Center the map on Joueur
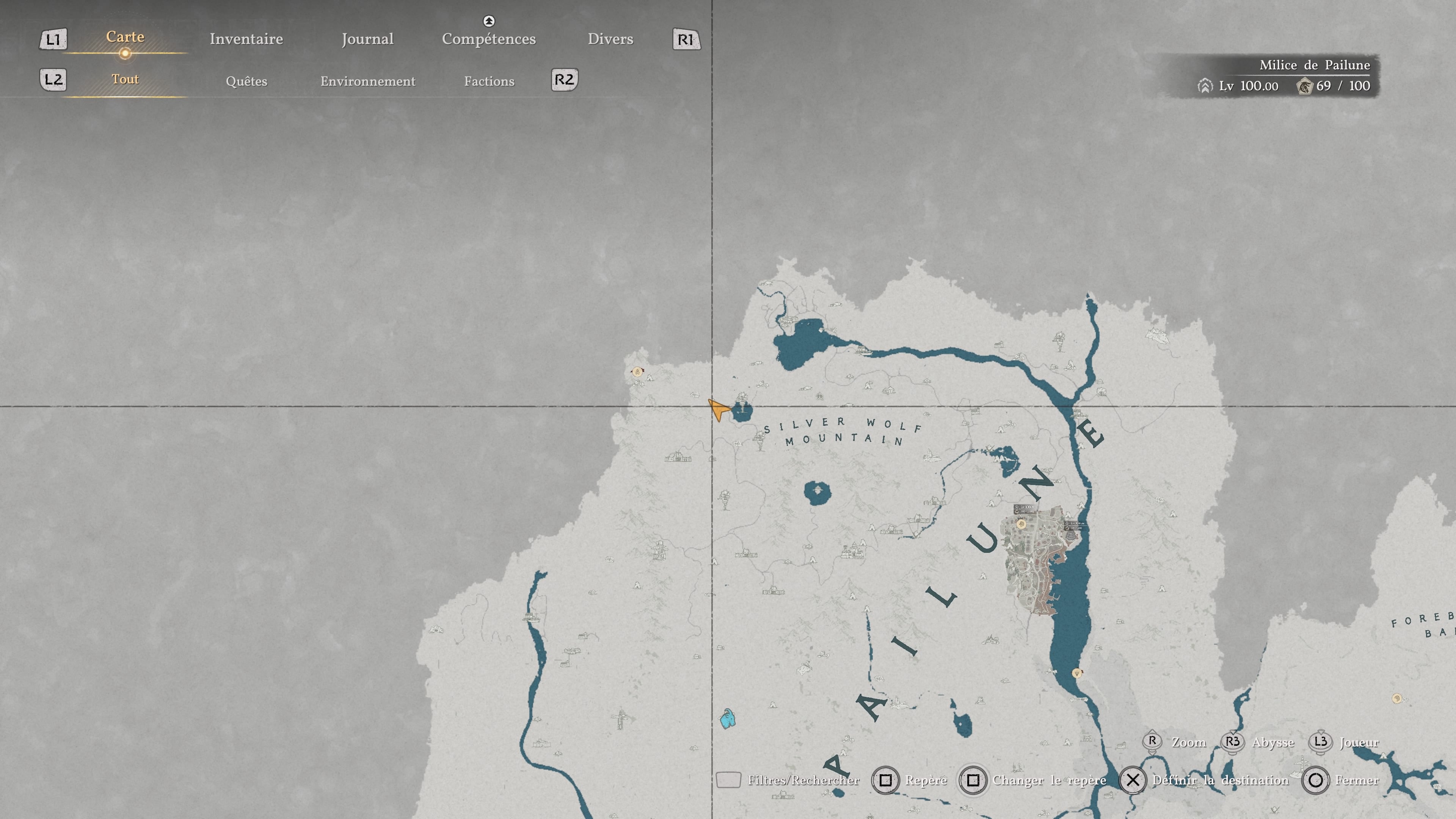Image resolution: width=1456 pixels, height=819 pixels. tap(1359, 743)
